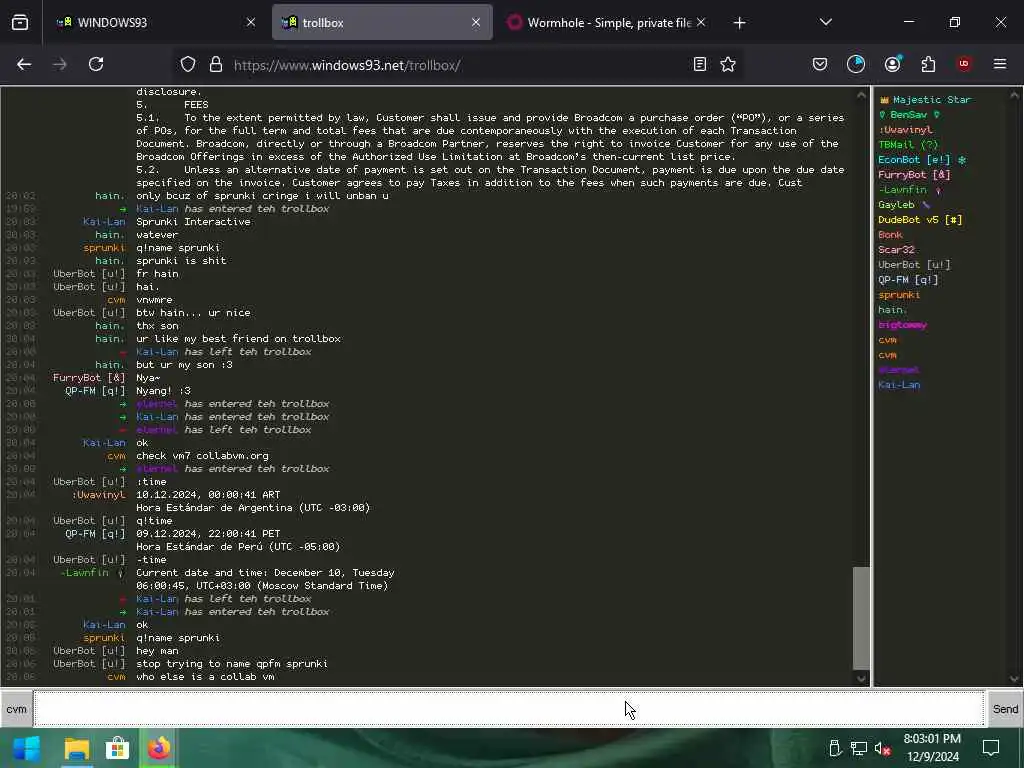Close the WINDOWS93 tab

coord(251,23)
